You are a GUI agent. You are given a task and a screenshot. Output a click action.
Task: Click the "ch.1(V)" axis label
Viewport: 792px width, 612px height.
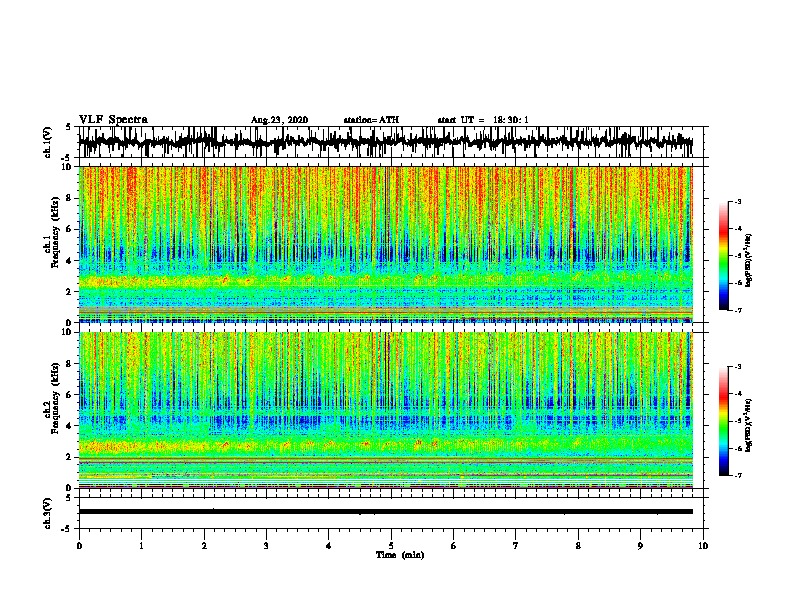click(48, 142)
